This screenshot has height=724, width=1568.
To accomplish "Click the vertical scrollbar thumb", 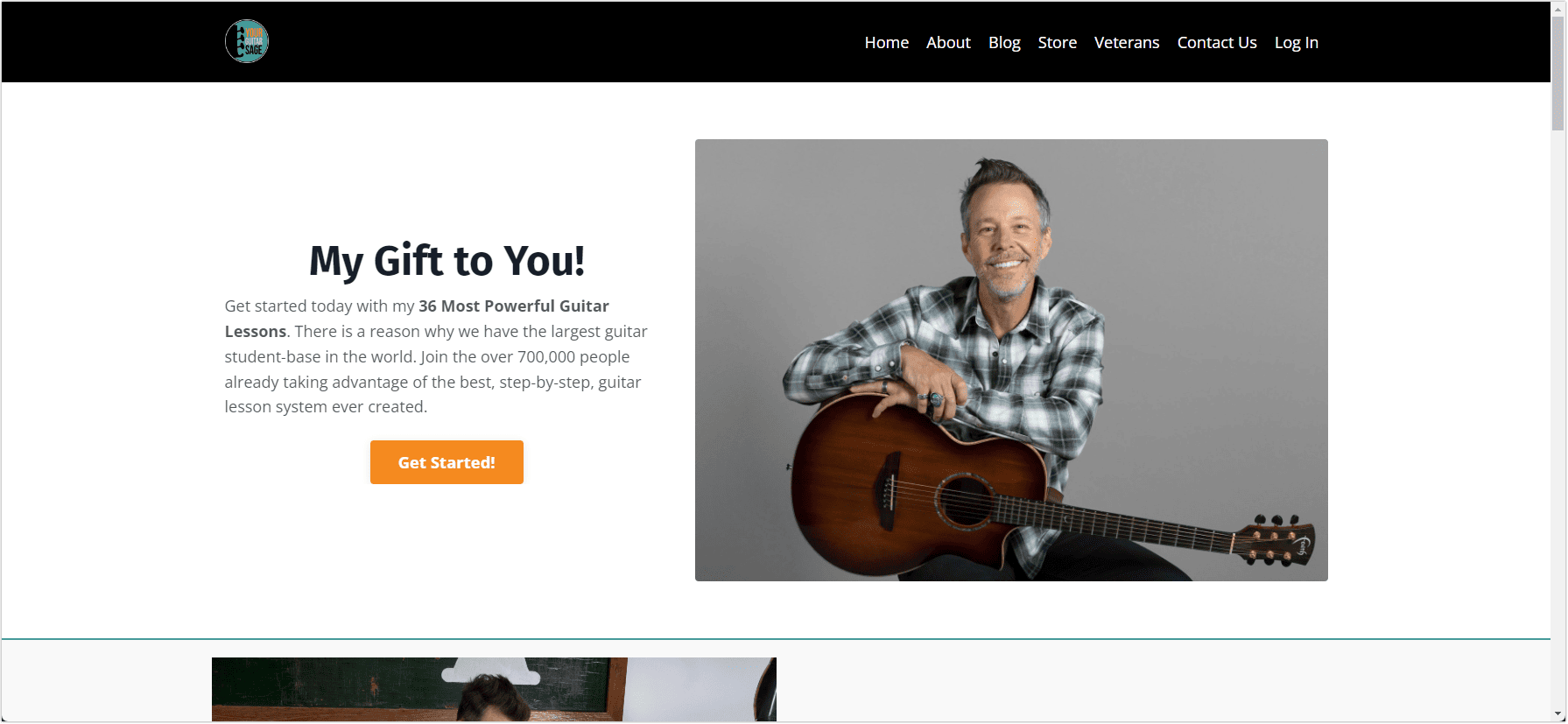I will (1558, 74).
